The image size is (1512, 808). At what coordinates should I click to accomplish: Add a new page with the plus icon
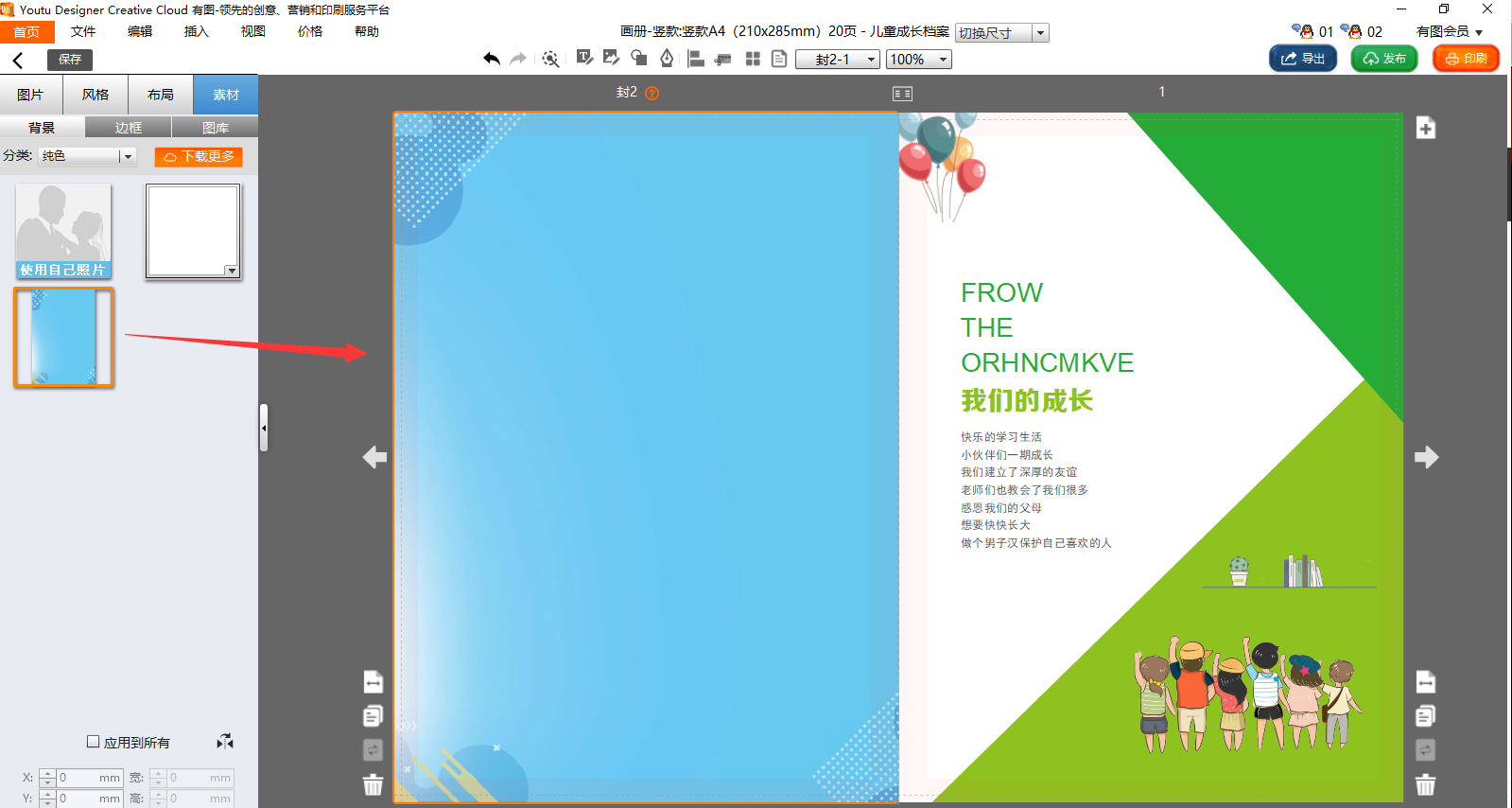point(1426,128)
